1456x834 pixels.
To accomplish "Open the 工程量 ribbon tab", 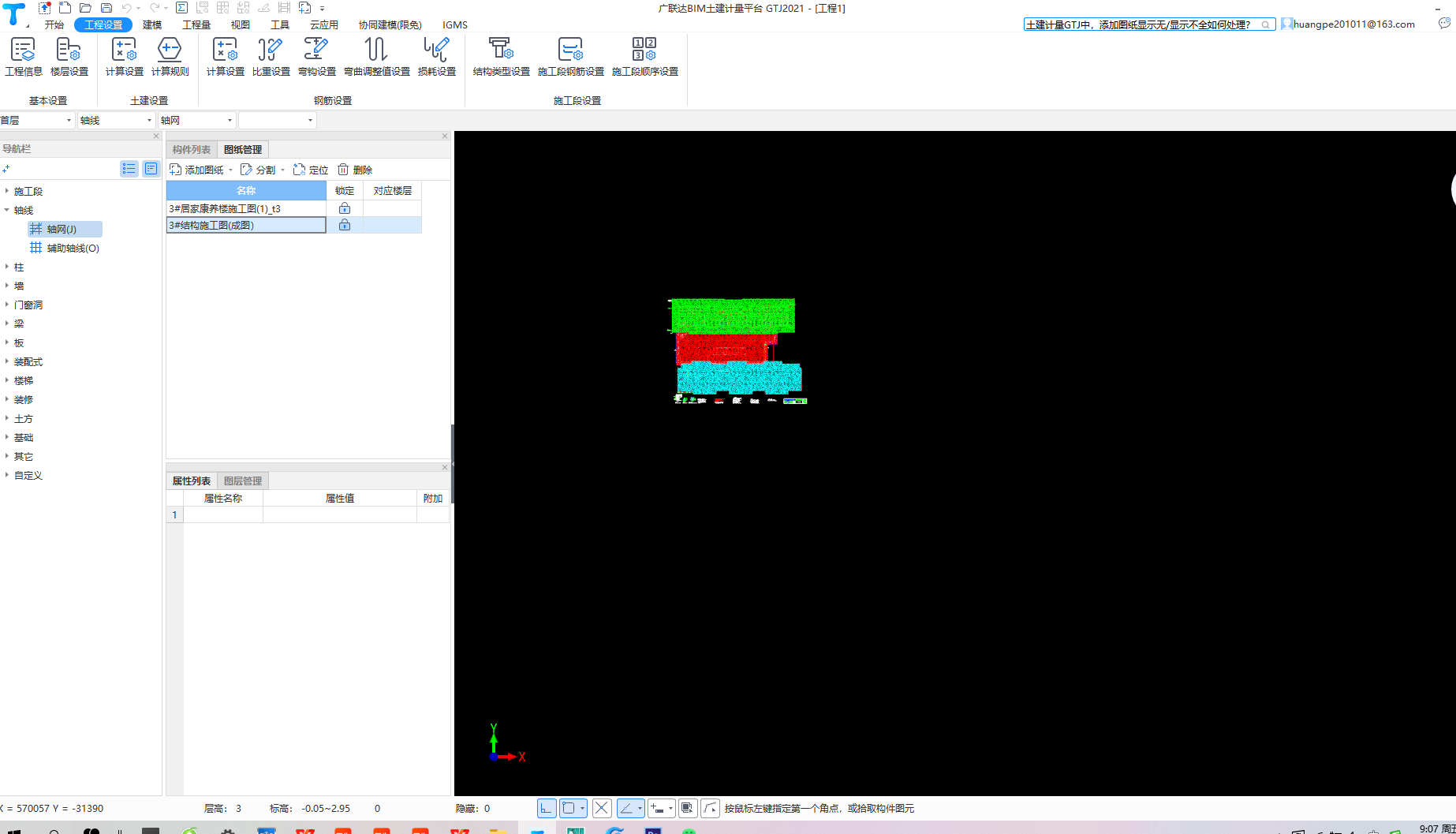I will pyautogui.click(x=196, y=24).
